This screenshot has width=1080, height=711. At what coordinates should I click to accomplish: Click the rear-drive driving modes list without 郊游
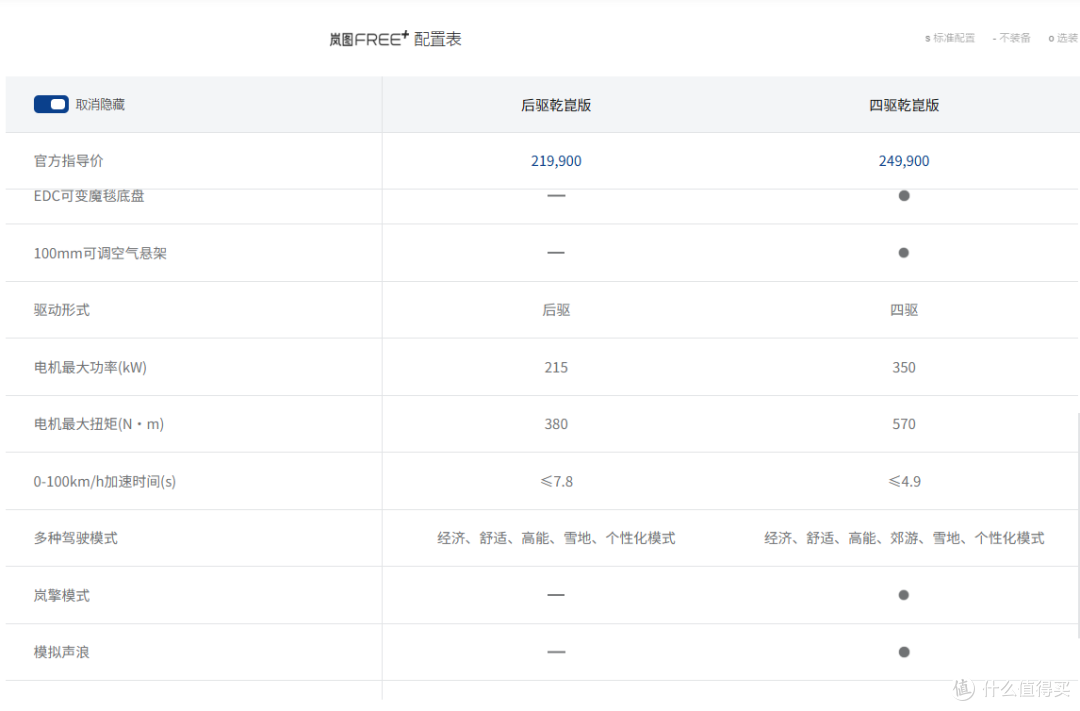point(556,538)
